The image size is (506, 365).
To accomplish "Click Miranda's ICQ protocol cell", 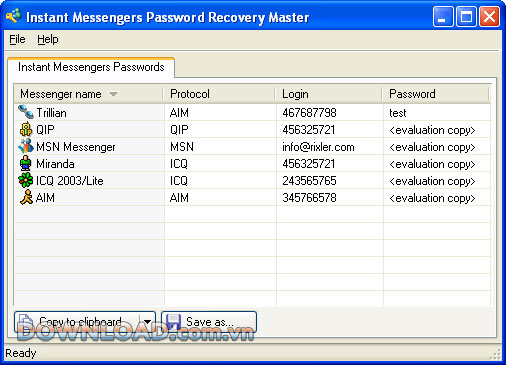I will pyautogui.click(x=179, y=164).
